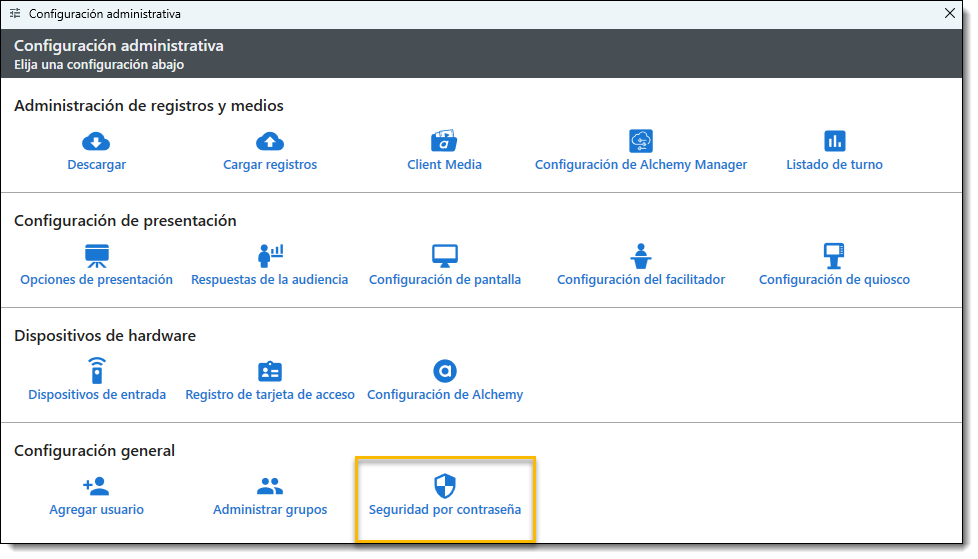Viewport: 978px width, 559px height.
Task: Open the Configuración de Alchemy Manager icon
Action: point(641,141)
